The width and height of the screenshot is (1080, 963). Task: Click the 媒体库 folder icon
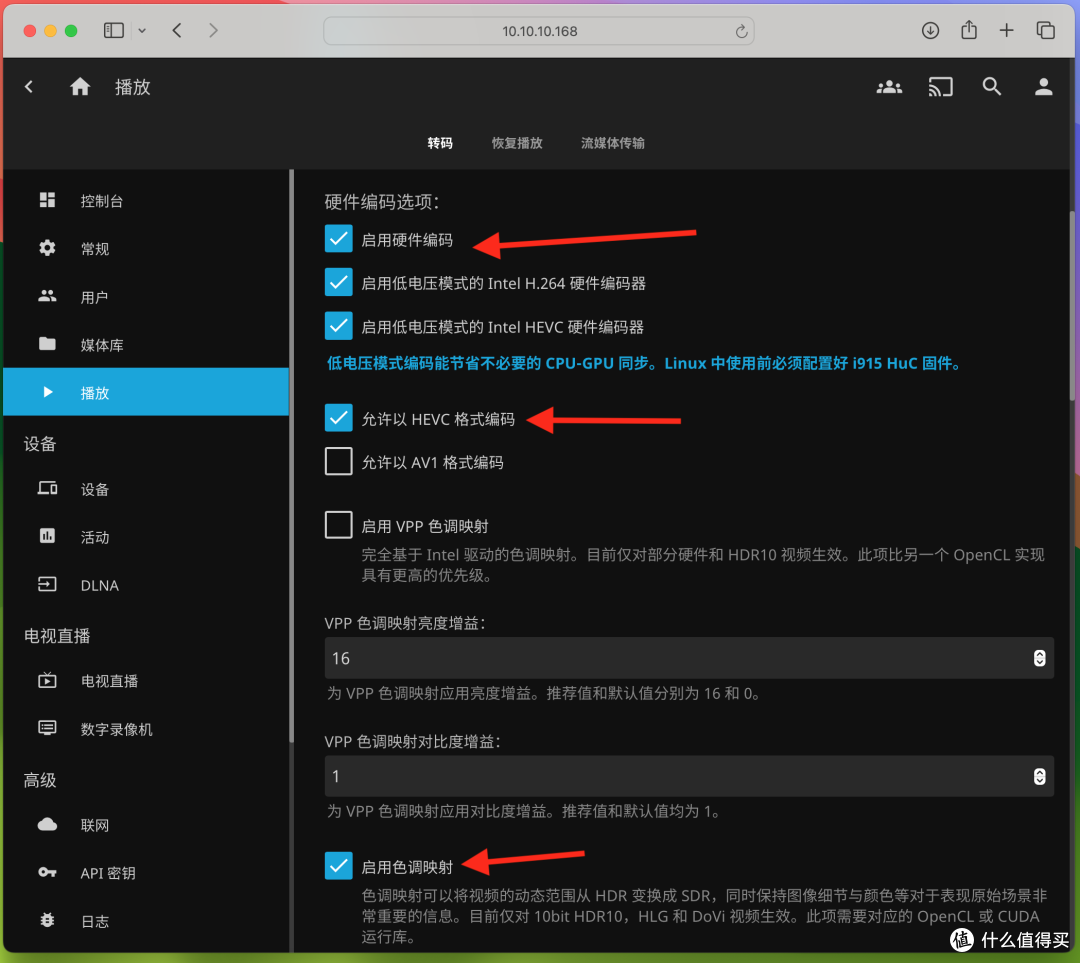coord(47,344)
